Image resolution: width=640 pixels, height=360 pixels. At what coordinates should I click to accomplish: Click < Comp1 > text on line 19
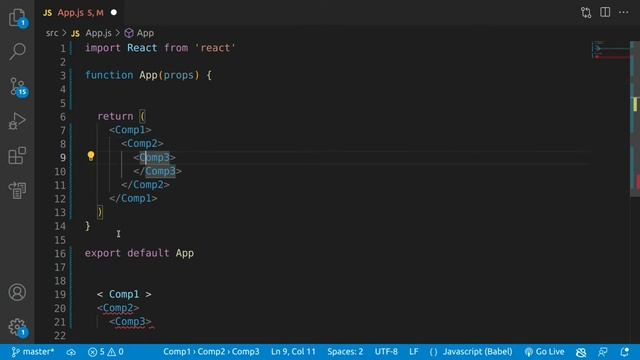coord(124,294)
